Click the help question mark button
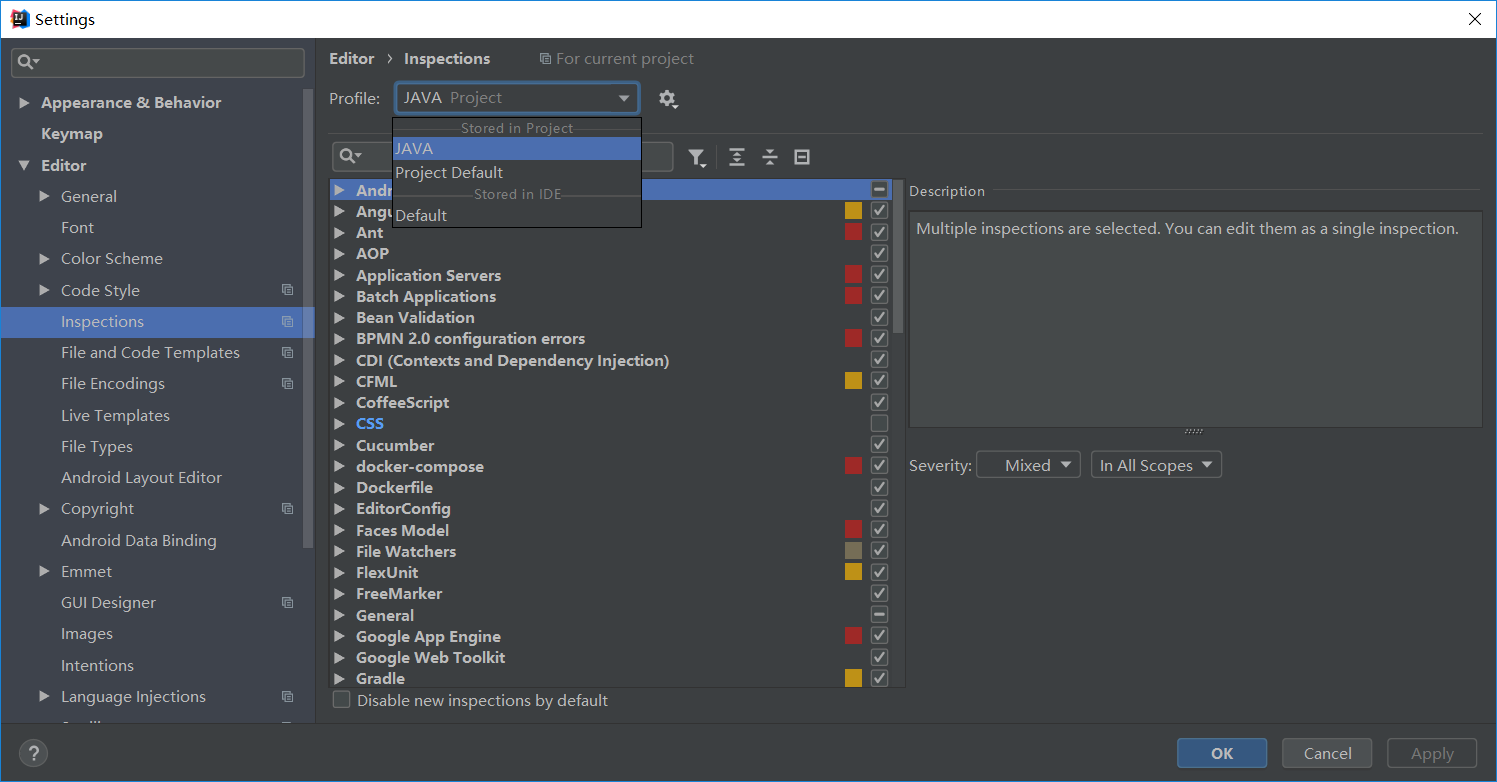The image size is (1497, 782). (33, 753)
